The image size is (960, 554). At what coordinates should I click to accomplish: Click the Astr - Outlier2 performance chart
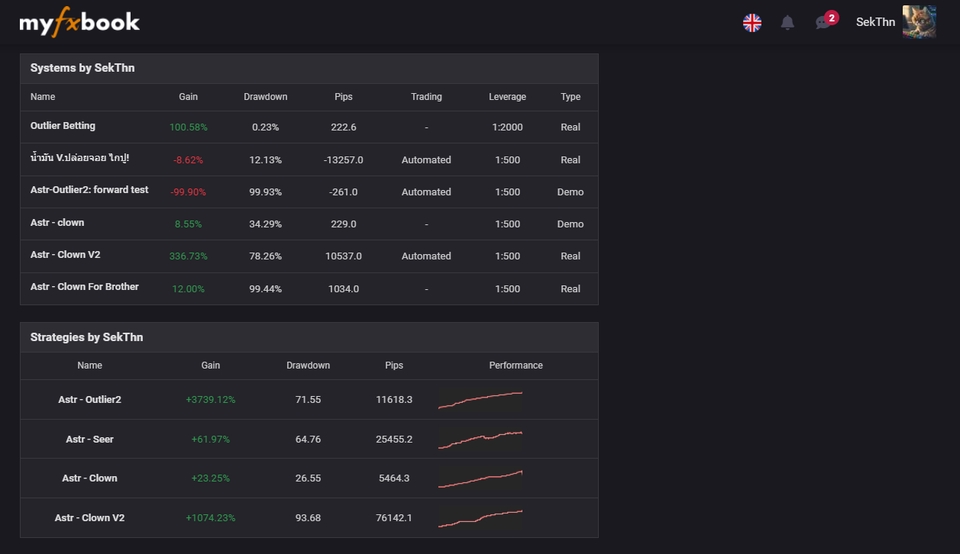tap(481, 400)
